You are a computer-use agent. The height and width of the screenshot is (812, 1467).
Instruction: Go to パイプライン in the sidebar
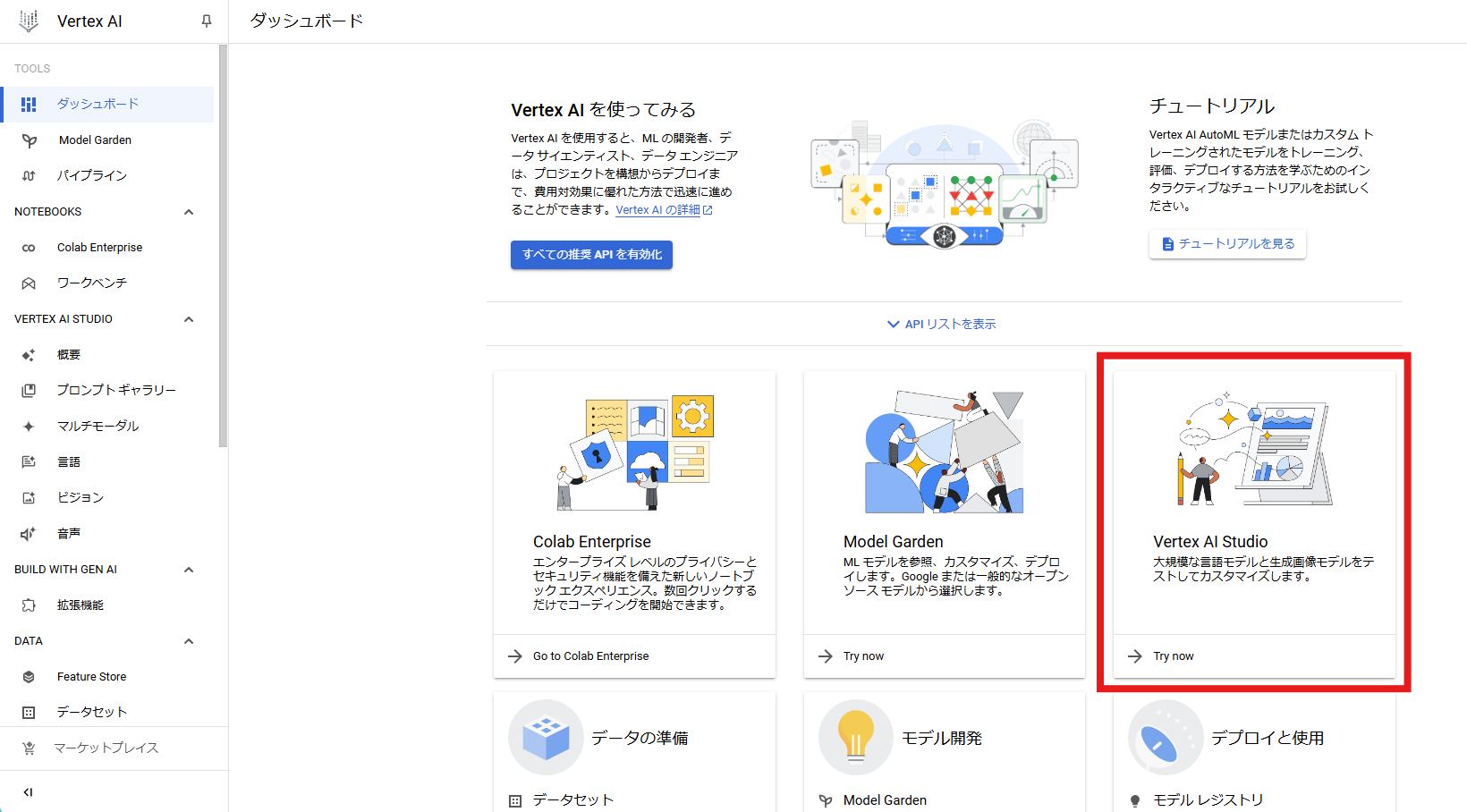[107, 176]
